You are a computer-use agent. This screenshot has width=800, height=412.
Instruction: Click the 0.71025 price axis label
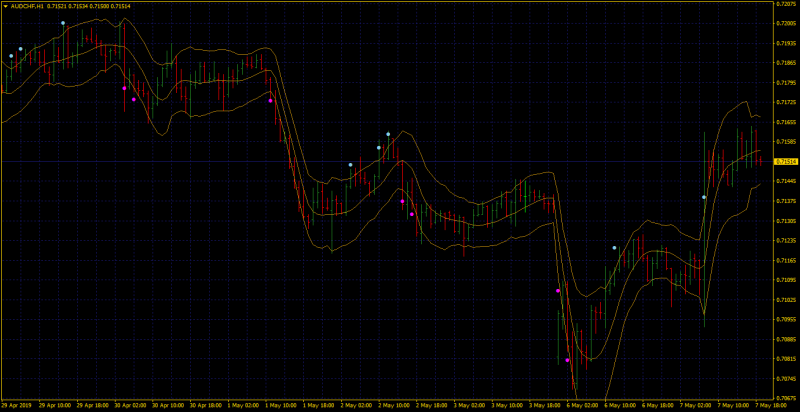pos(785,300)
